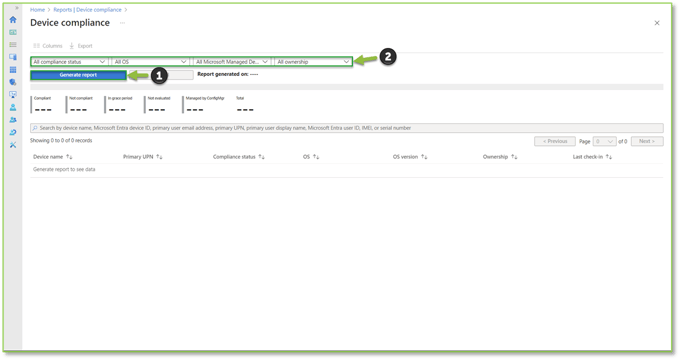Expand the left sidebar with chevrons
This screenshot has width=680, height=360.
pos(17,8)
